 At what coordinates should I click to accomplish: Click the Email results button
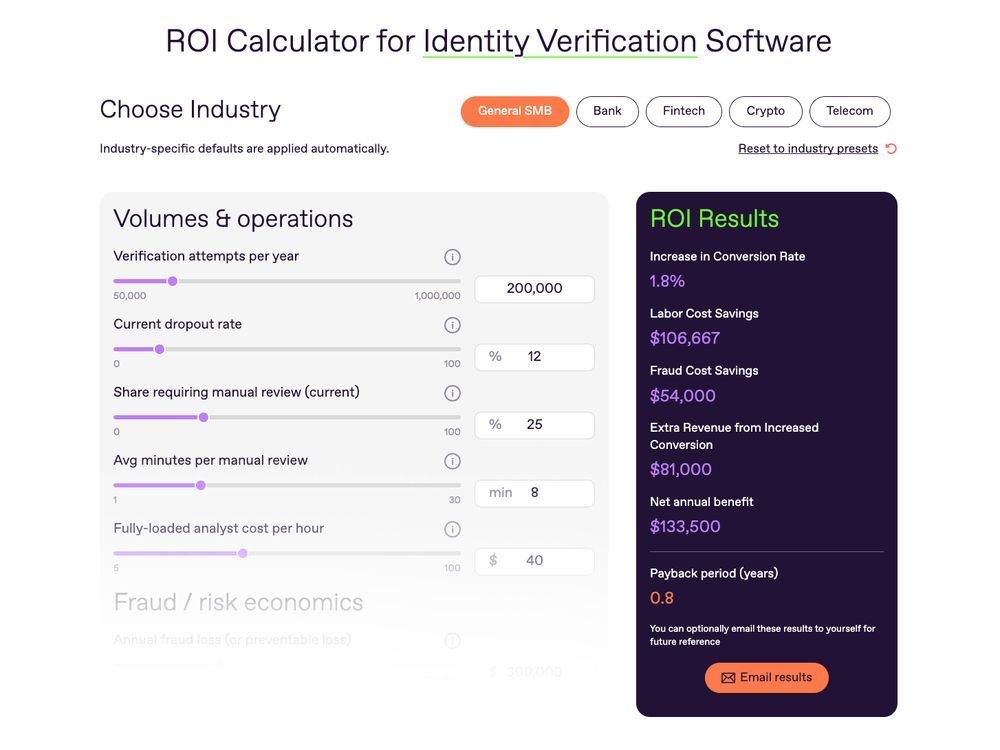click(x=766, y=677)
